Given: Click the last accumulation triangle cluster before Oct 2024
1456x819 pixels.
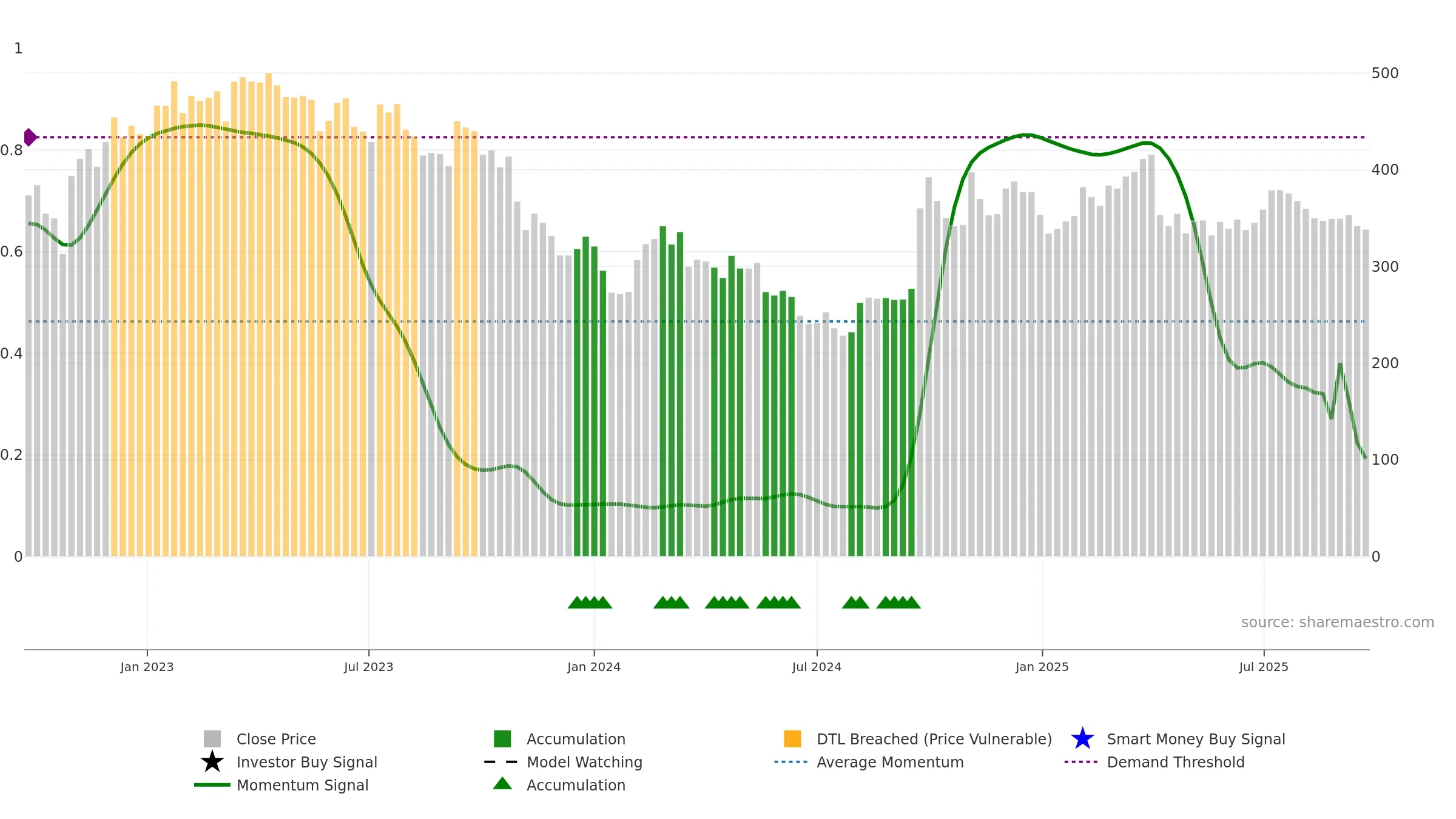Looking at the screenshot, I should click(898, 602).
